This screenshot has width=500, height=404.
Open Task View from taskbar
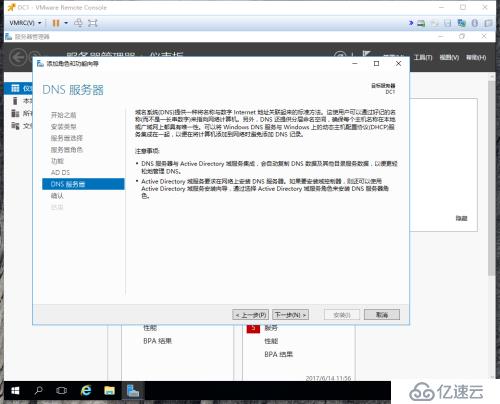(x=62, y=390)
